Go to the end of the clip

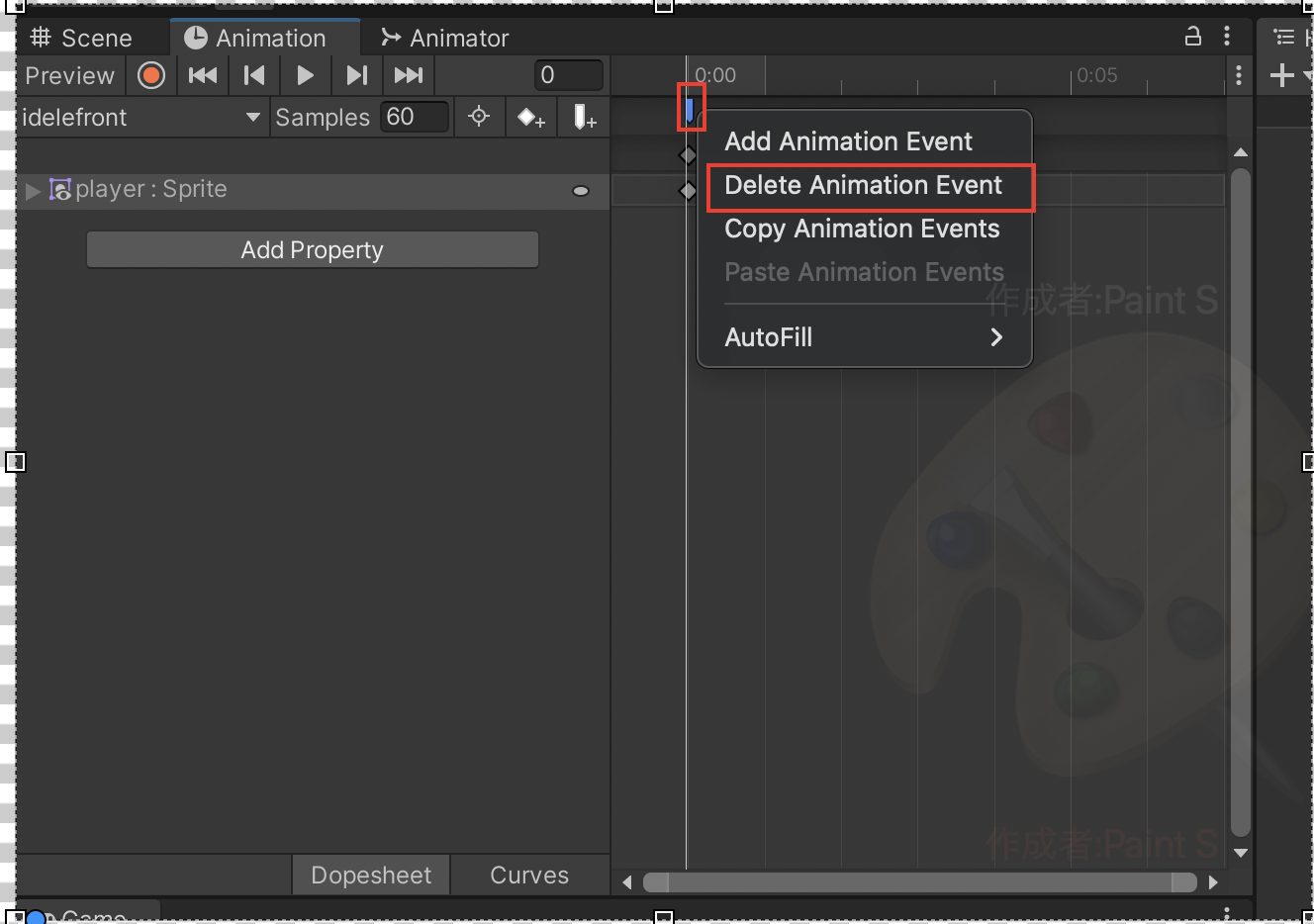(x=409, y=75)
